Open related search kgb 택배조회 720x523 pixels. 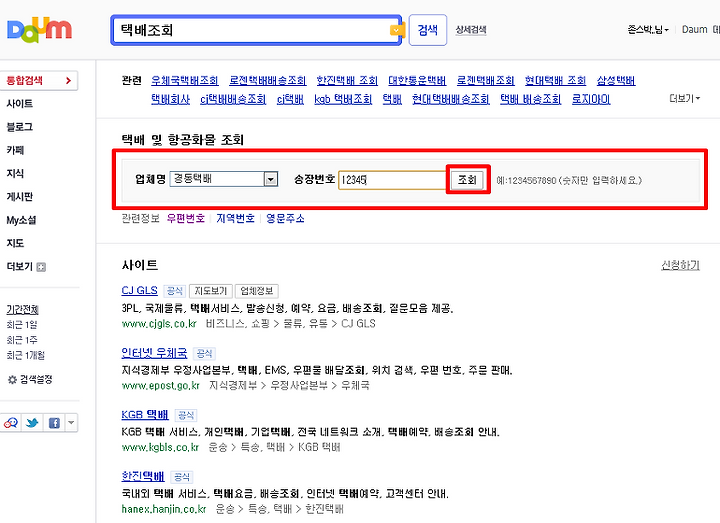tap(343, 99)
